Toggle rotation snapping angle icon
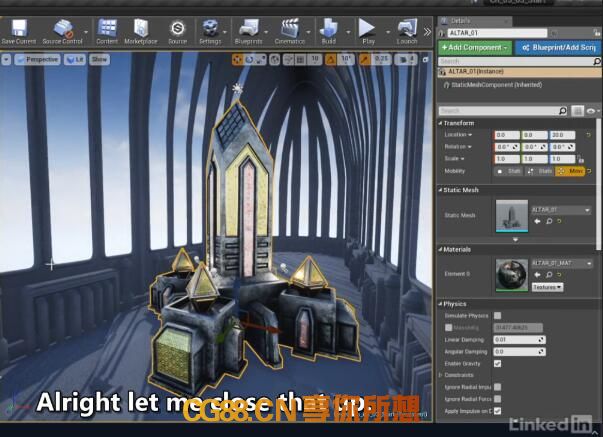This screenshot has width=603, height=437. (330, 60)
